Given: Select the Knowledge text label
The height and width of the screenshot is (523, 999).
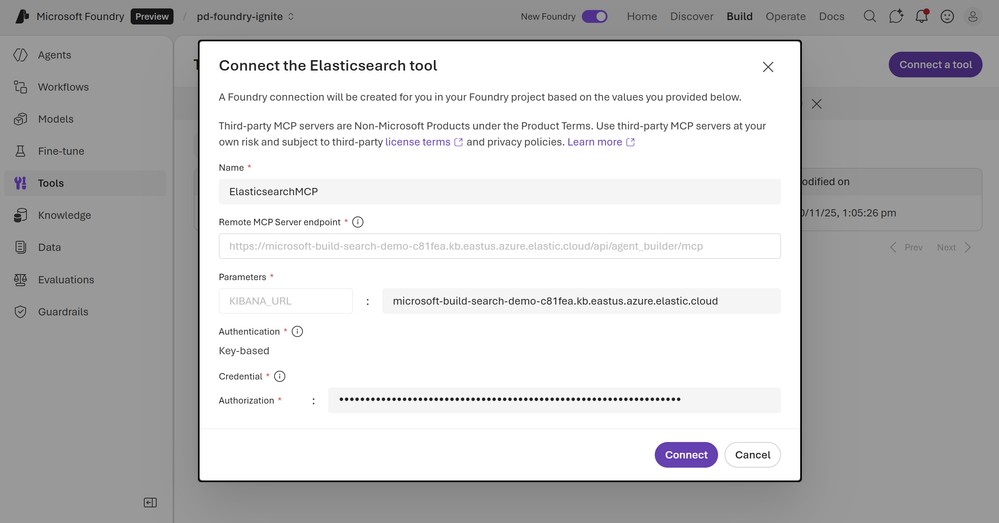Looking at the screenshot, I should click(x=64, y=215).
